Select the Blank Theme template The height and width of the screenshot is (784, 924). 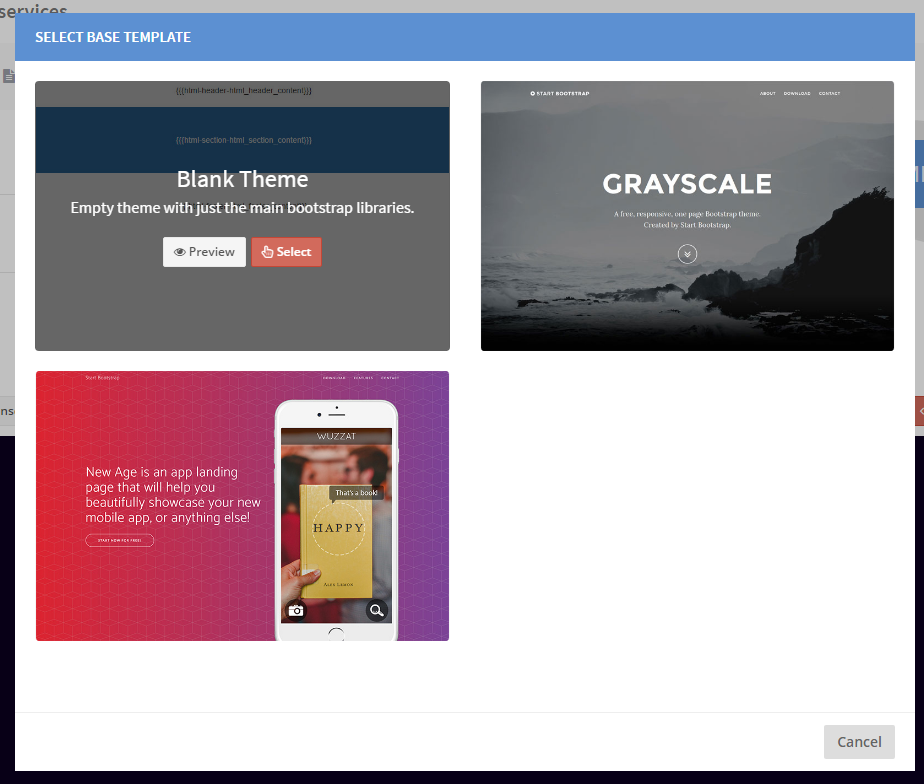click(x=286, y=252)
